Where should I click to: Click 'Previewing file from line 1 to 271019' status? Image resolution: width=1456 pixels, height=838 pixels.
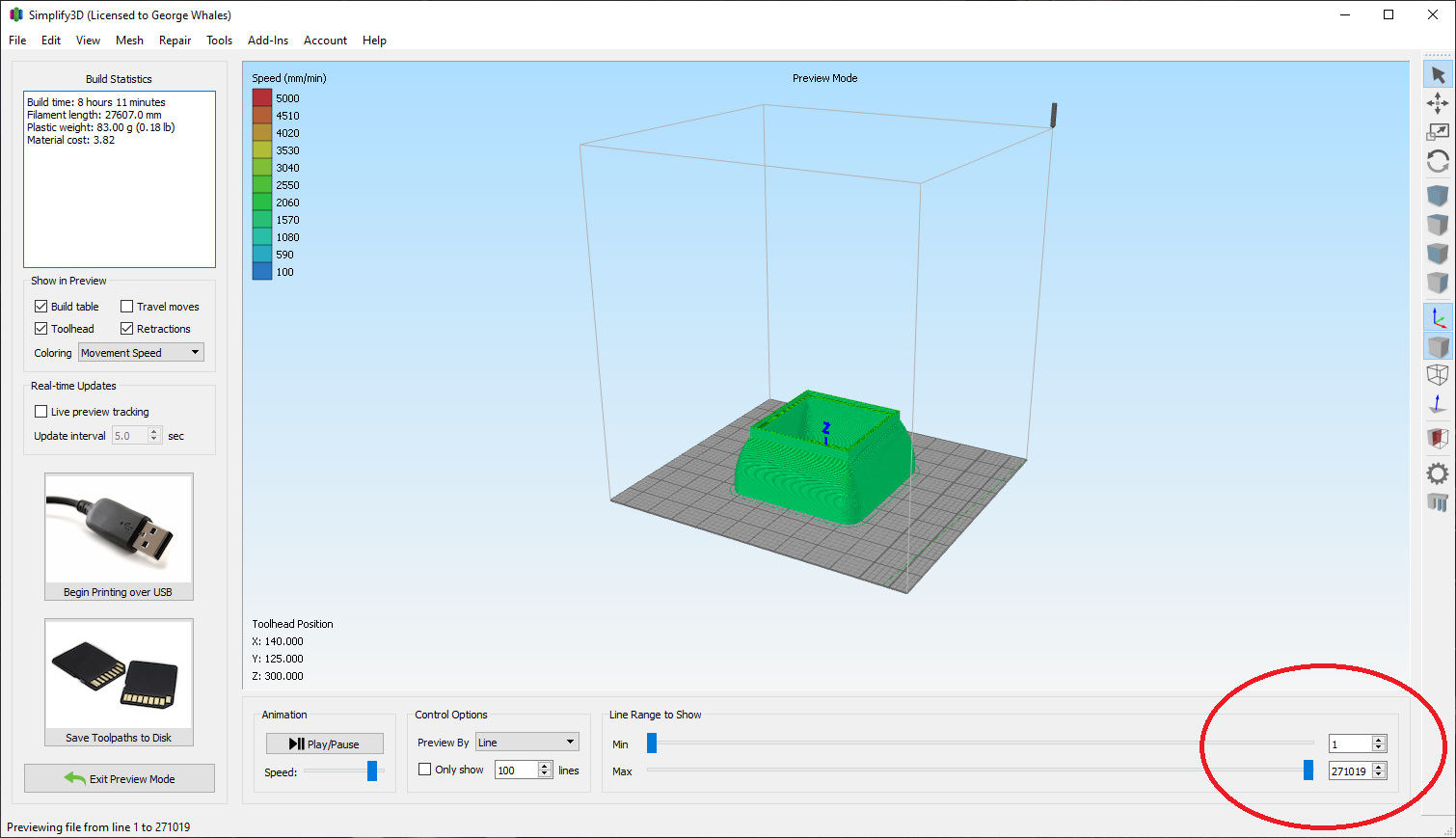pos(98,826)
